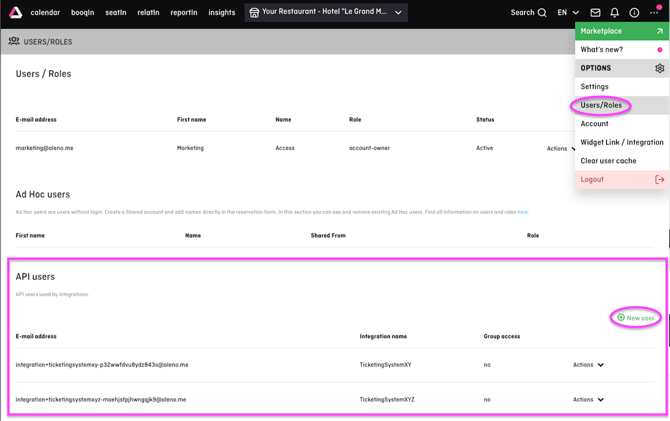Open the notifications bell
670x421 pixels.
tap(614, 12)
